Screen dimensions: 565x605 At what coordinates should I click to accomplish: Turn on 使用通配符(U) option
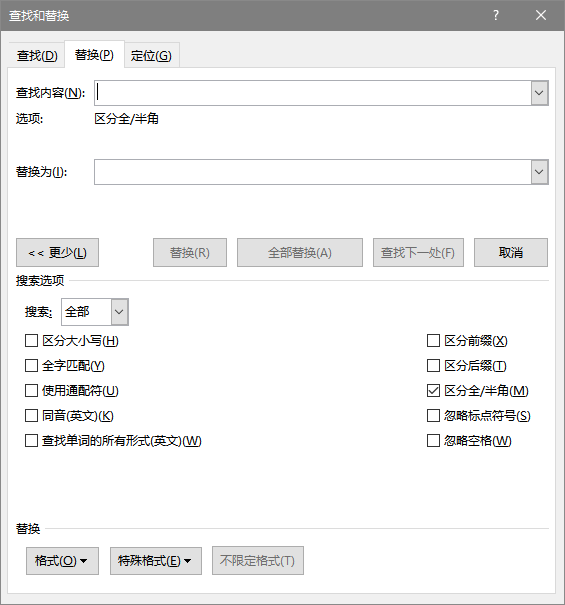[x=31, y=390]
